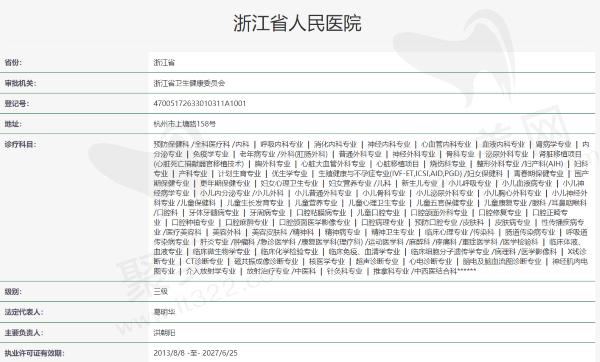Click 超声诊断专业 in the department list

[377, 261]
